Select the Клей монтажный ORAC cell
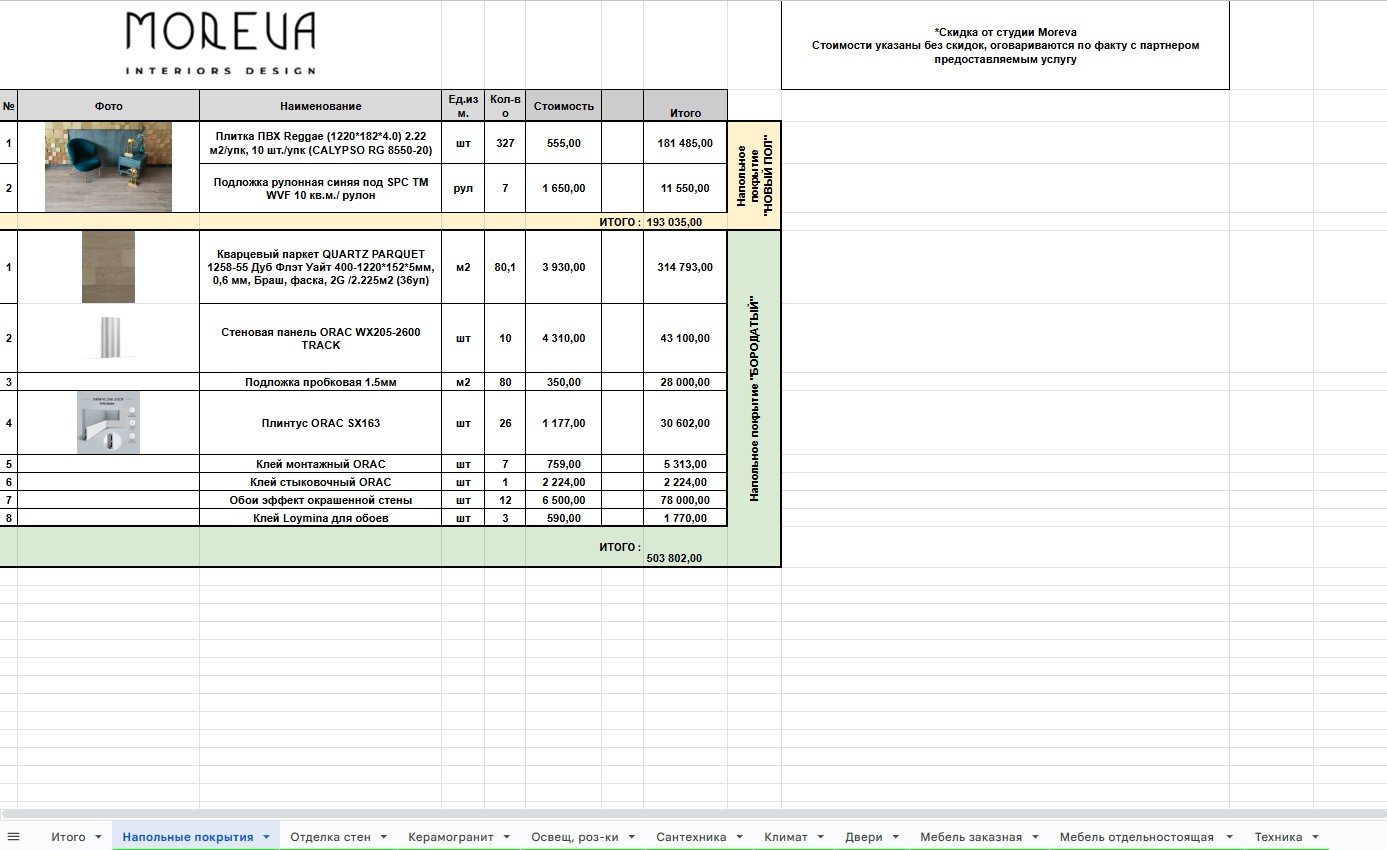The height and width of the screenshot is (850, 1387). coord(320,464)
